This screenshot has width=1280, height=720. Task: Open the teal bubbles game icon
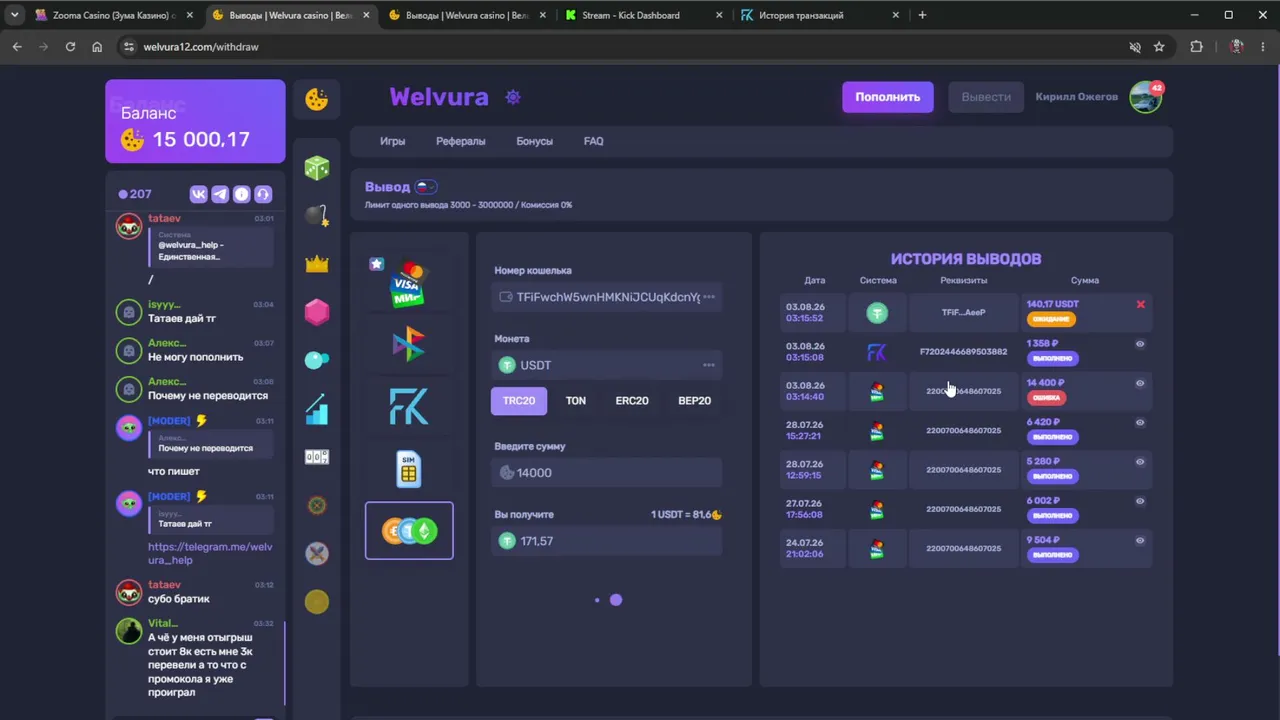[317, 360]
